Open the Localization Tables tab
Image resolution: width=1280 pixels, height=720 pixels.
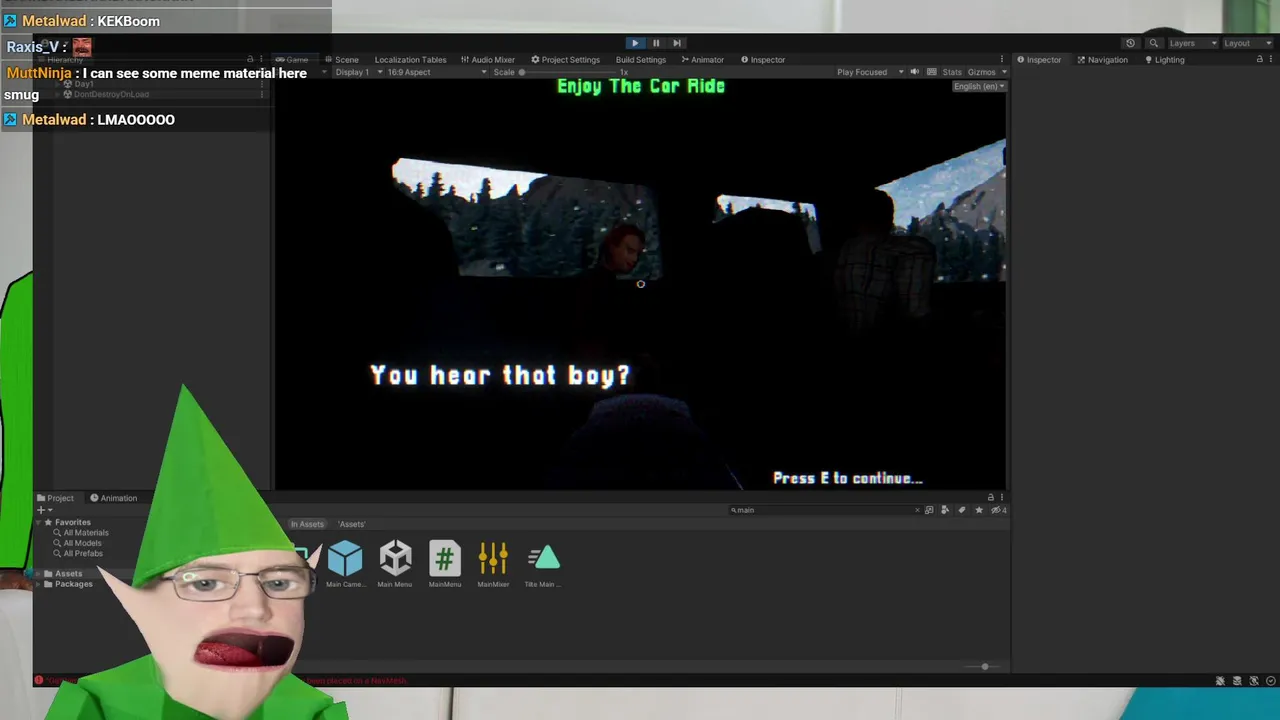pos(409,60)
